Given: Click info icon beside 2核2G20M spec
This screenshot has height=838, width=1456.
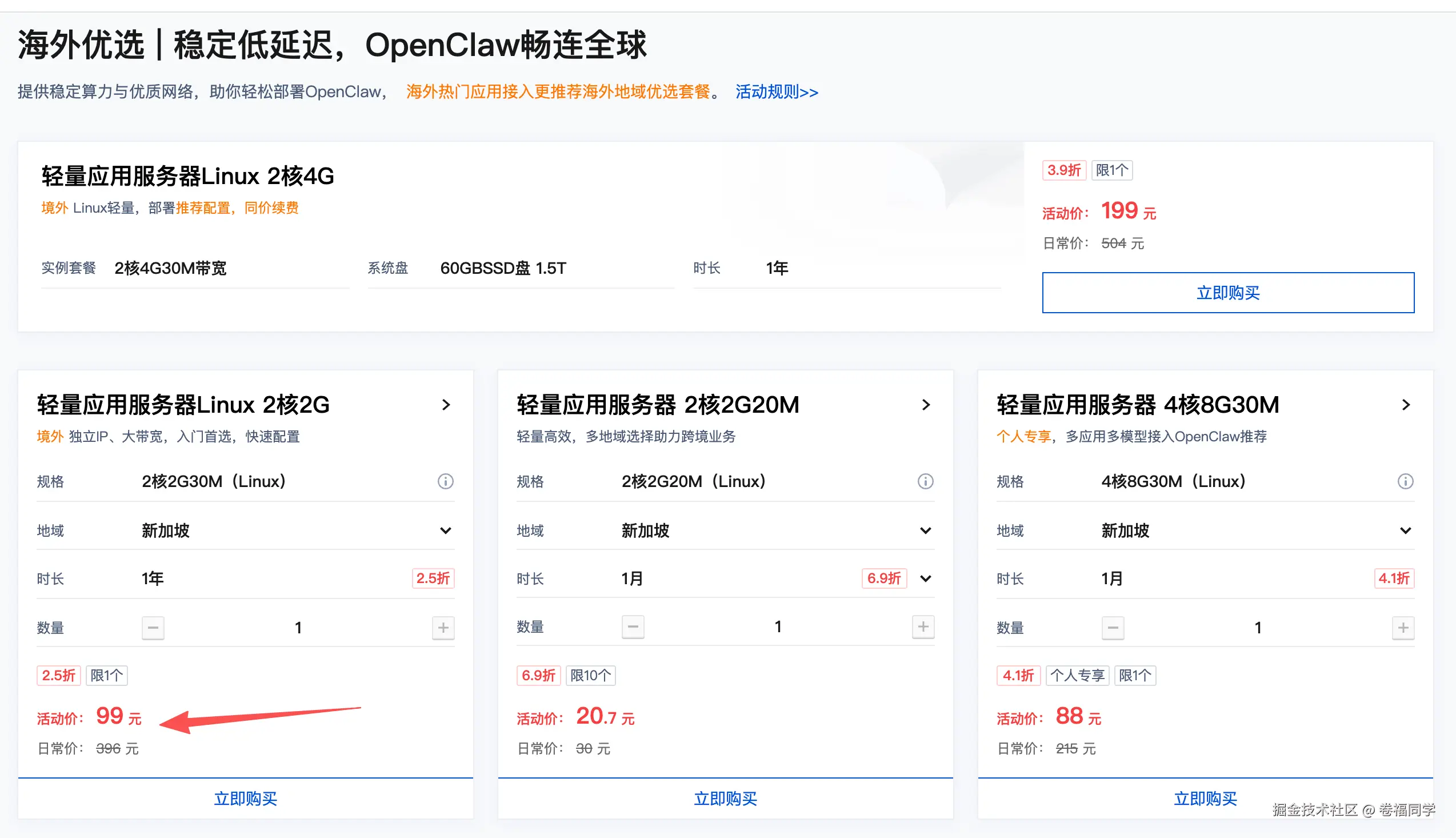Looking at the screenshot, I should [x=925, y=481].
